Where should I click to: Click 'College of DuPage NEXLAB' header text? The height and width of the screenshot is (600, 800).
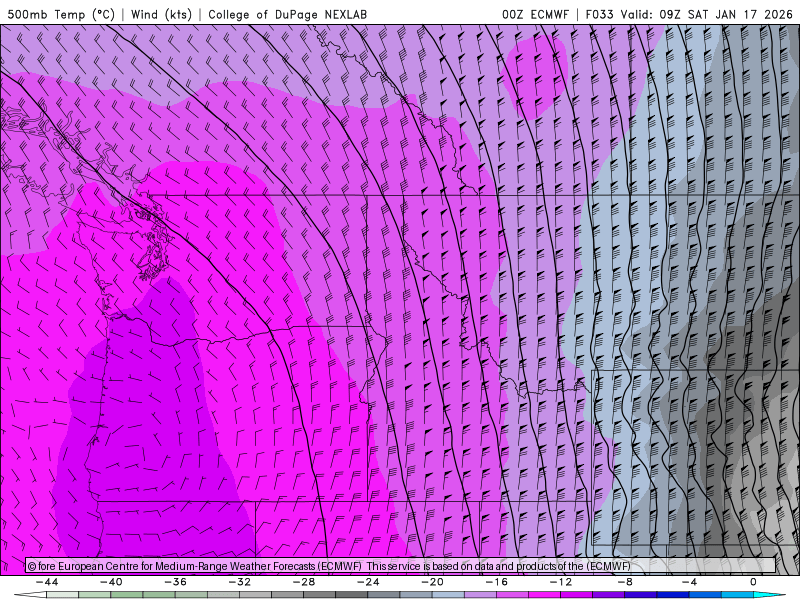(287, 14)
